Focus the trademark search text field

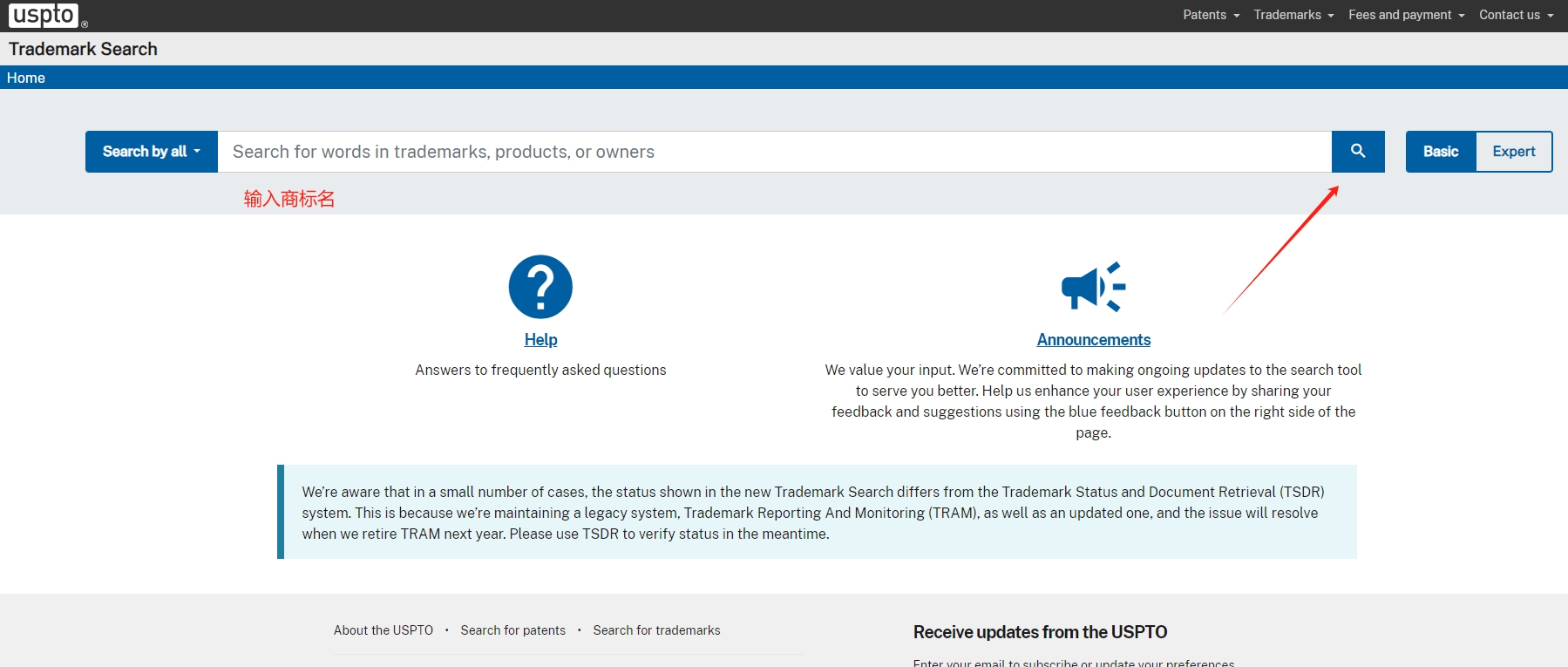pos(774,152)
